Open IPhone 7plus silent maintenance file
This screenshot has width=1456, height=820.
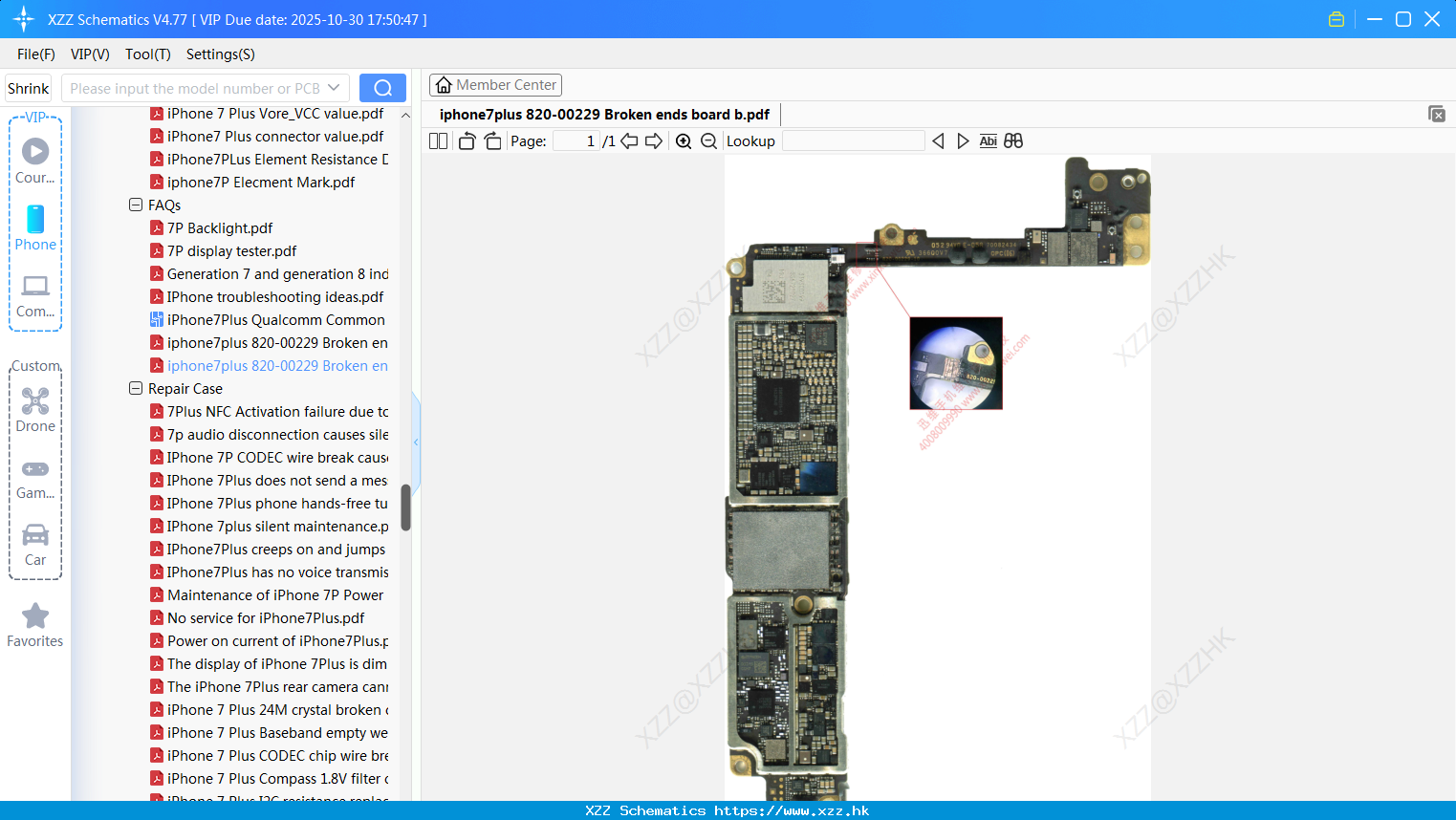[x=275, y=526]
